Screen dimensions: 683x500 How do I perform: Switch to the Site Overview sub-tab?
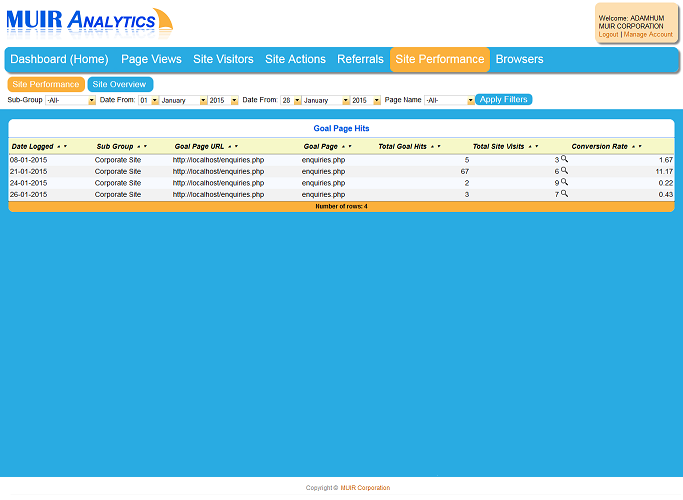coord(120,85)
